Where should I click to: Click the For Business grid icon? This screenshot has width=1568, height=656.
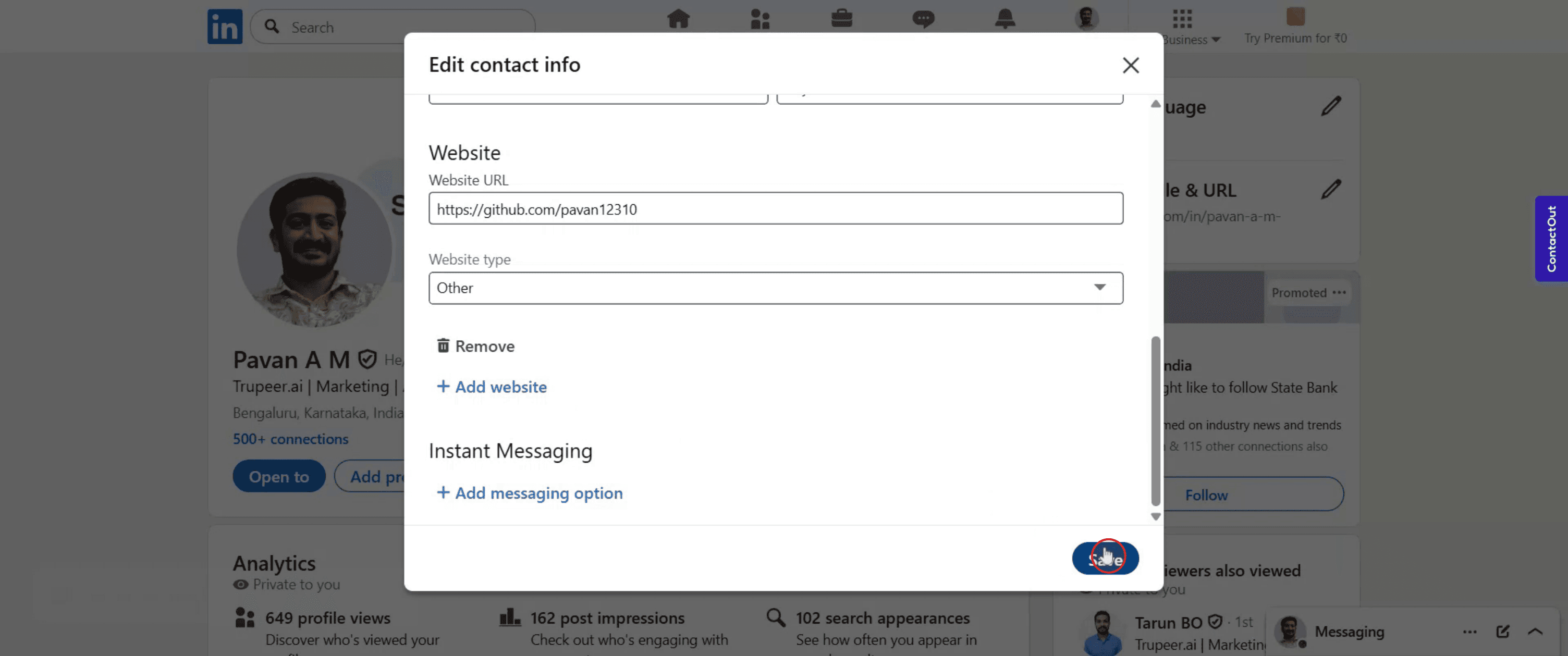[1182, 18]
